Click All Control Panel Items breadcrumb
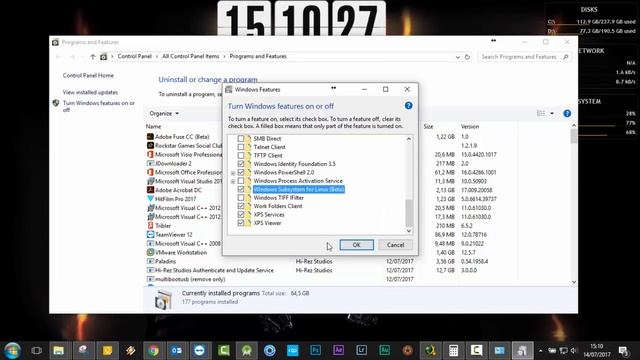This screenshot has height=360, width=640. [x=191, y=57]
